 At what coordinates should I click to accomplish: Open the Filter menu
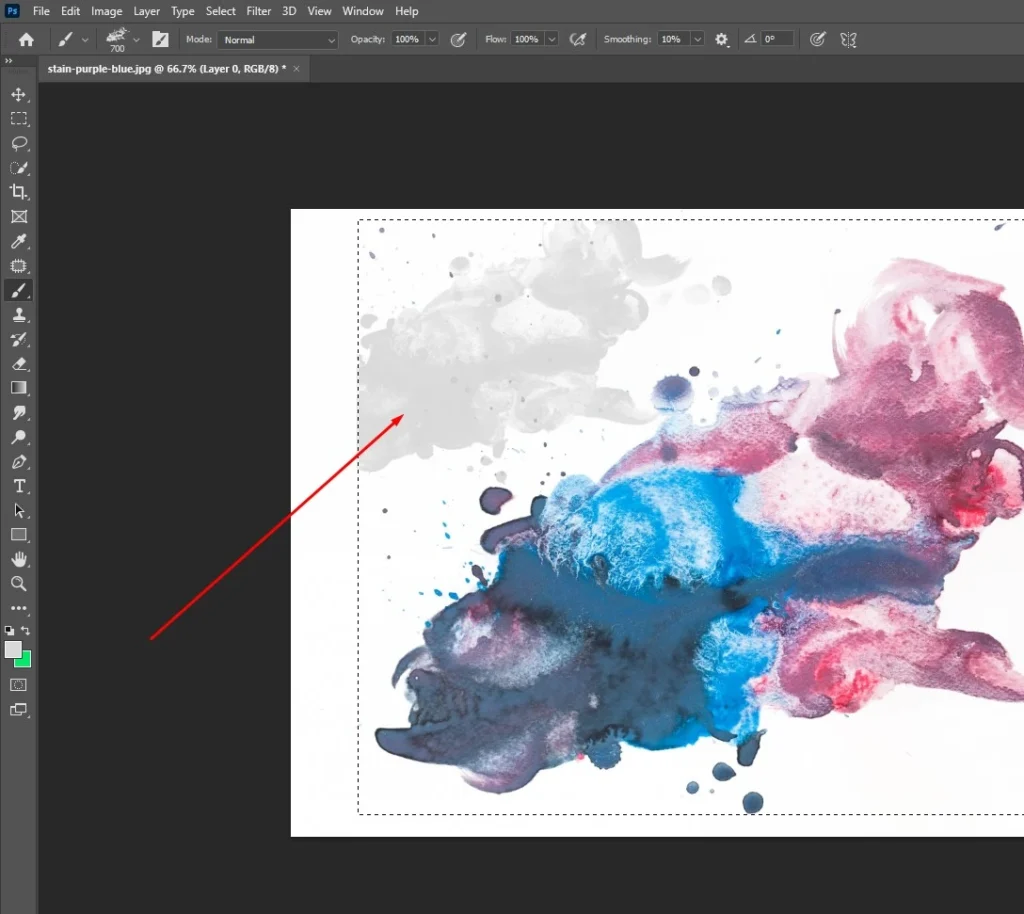(259, 11)
